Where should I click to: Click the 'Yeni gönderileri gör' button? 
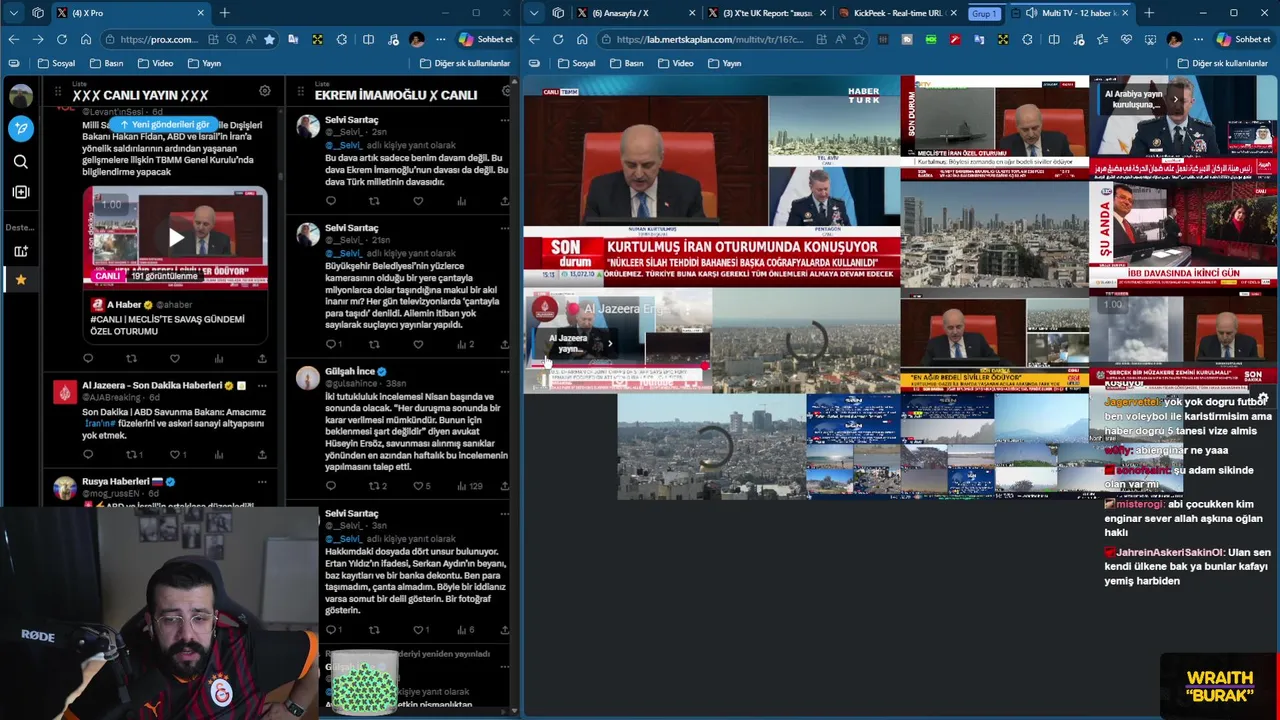165,124
